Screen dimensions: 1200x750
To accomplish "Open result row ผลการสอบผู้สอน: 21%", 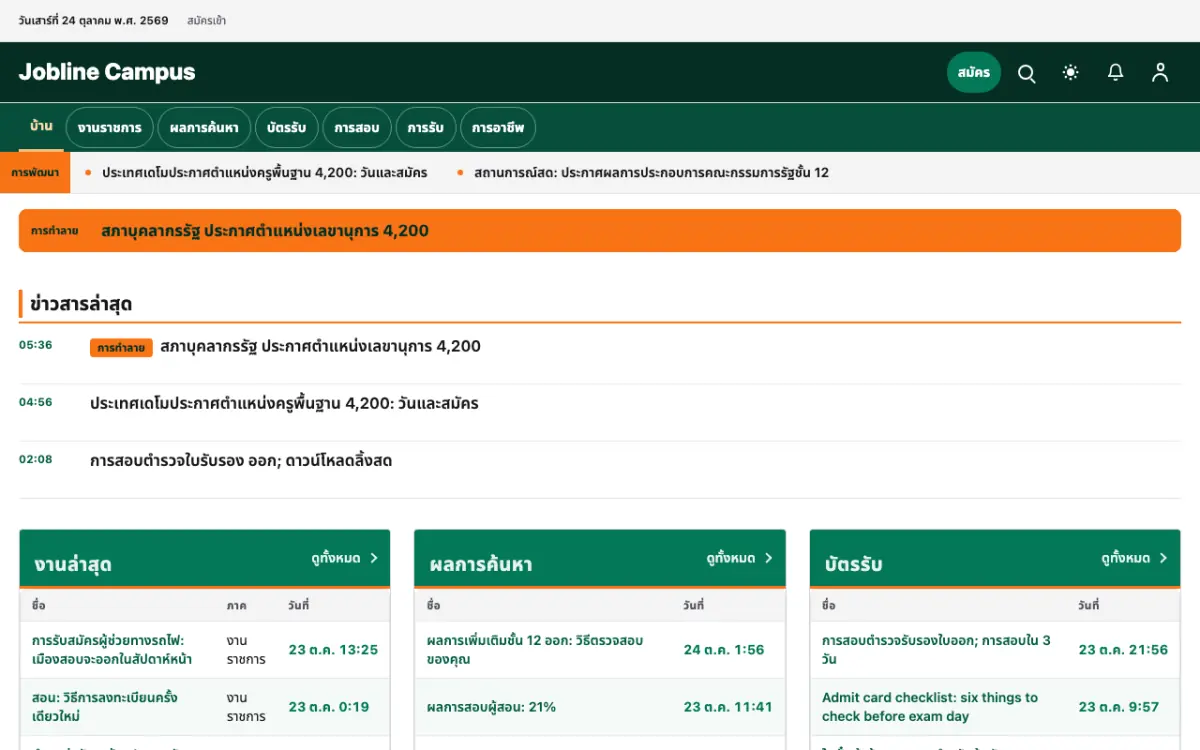I will pyautogui.click(x=491, y=707).
